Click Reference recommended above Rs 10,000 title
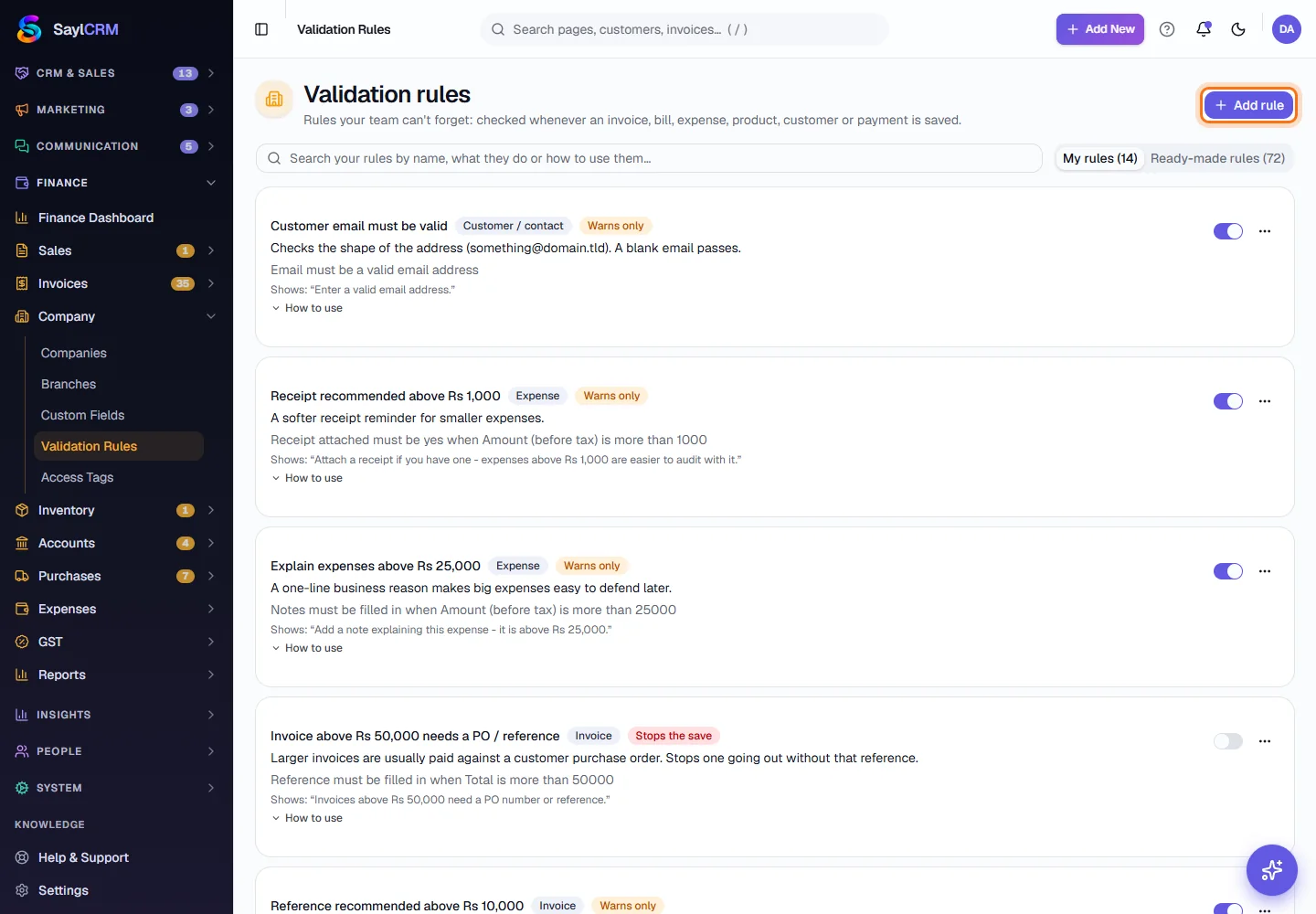The image size is (1316, 914). 397,906
